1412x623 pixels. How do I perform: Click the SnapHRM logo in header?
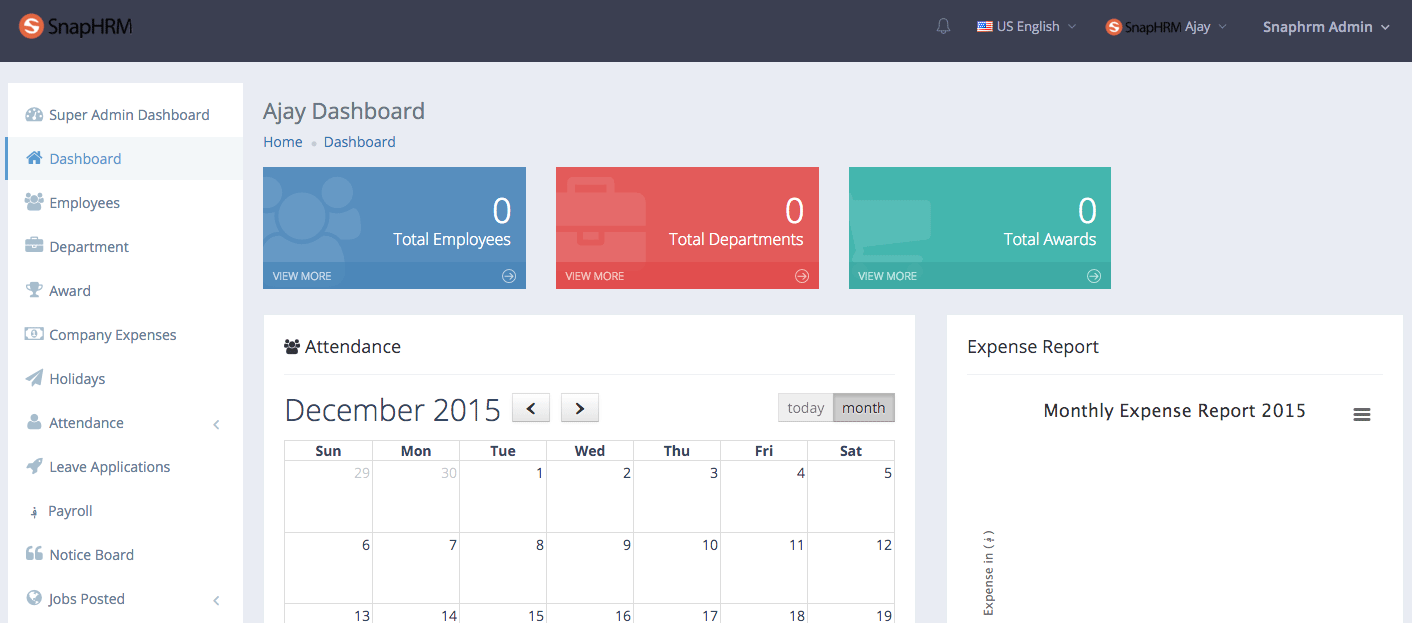pos(76,27)
